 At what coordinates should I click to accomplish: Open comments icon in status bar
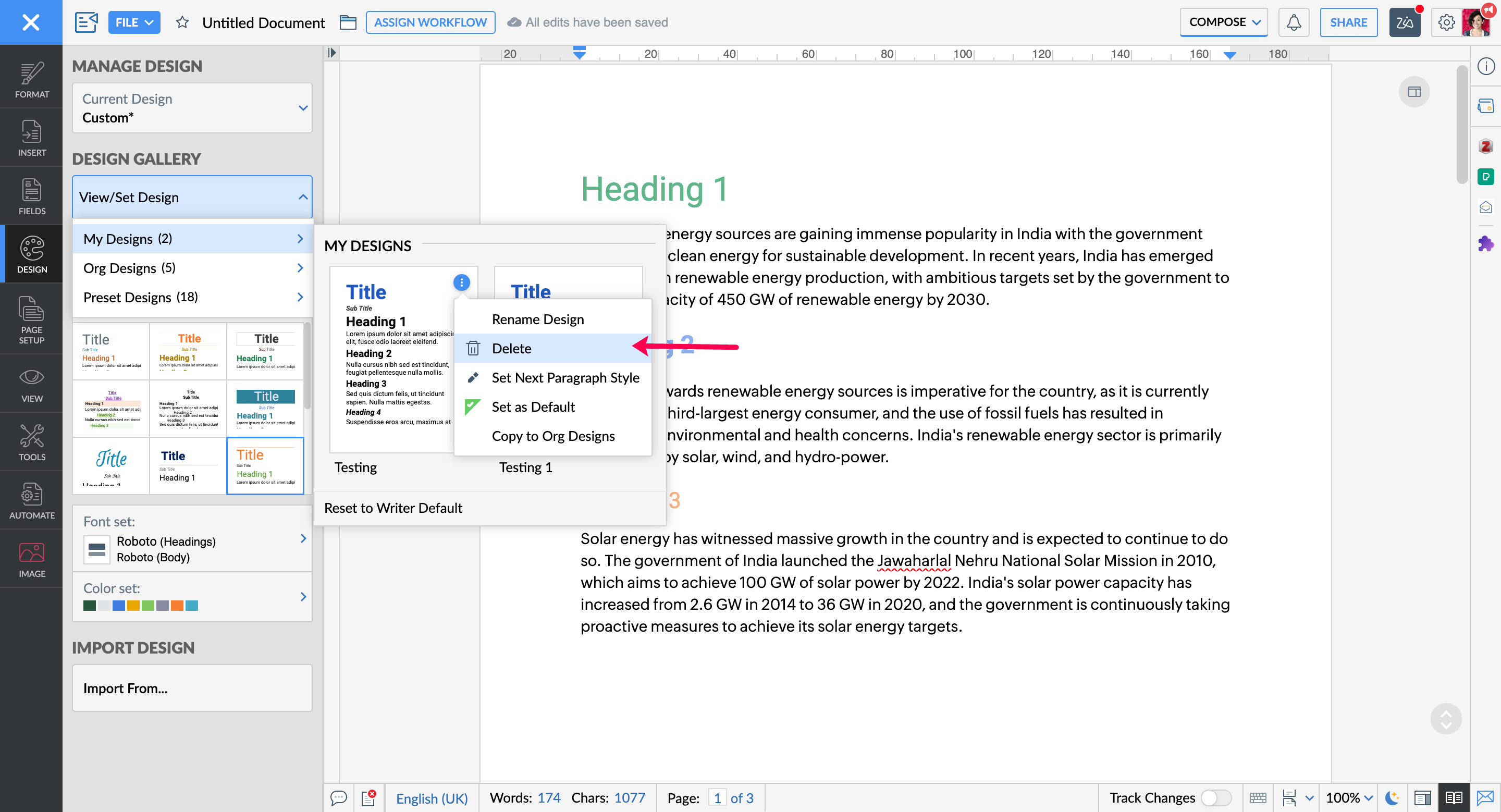[x=339, y=797]
